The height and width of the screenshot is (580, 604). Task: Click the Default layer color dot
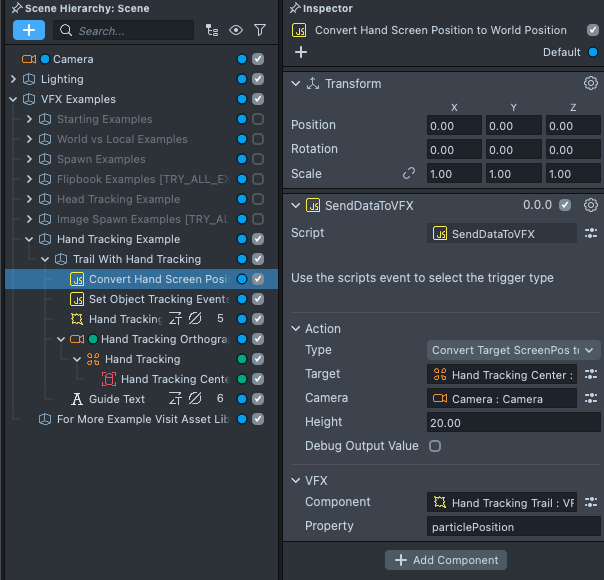(x=592, y=52)
